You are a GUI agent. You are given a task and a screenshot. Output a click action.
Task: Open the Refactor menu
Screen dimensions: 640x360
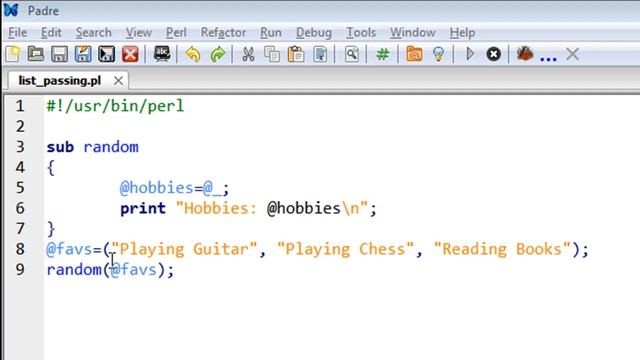coord(223,33)
